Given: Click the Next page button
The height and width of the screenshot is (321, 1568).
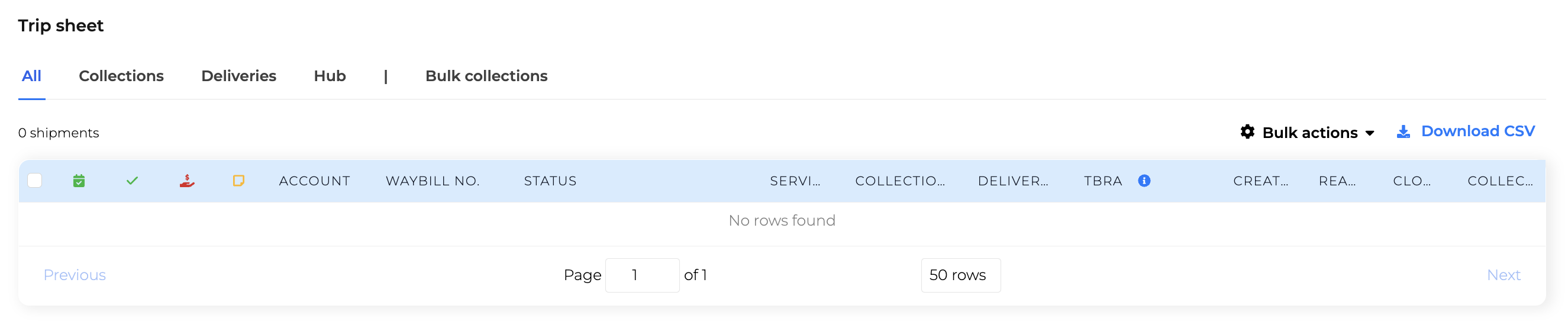Looking at the screenshot, I should click(x=1504, y=275).
